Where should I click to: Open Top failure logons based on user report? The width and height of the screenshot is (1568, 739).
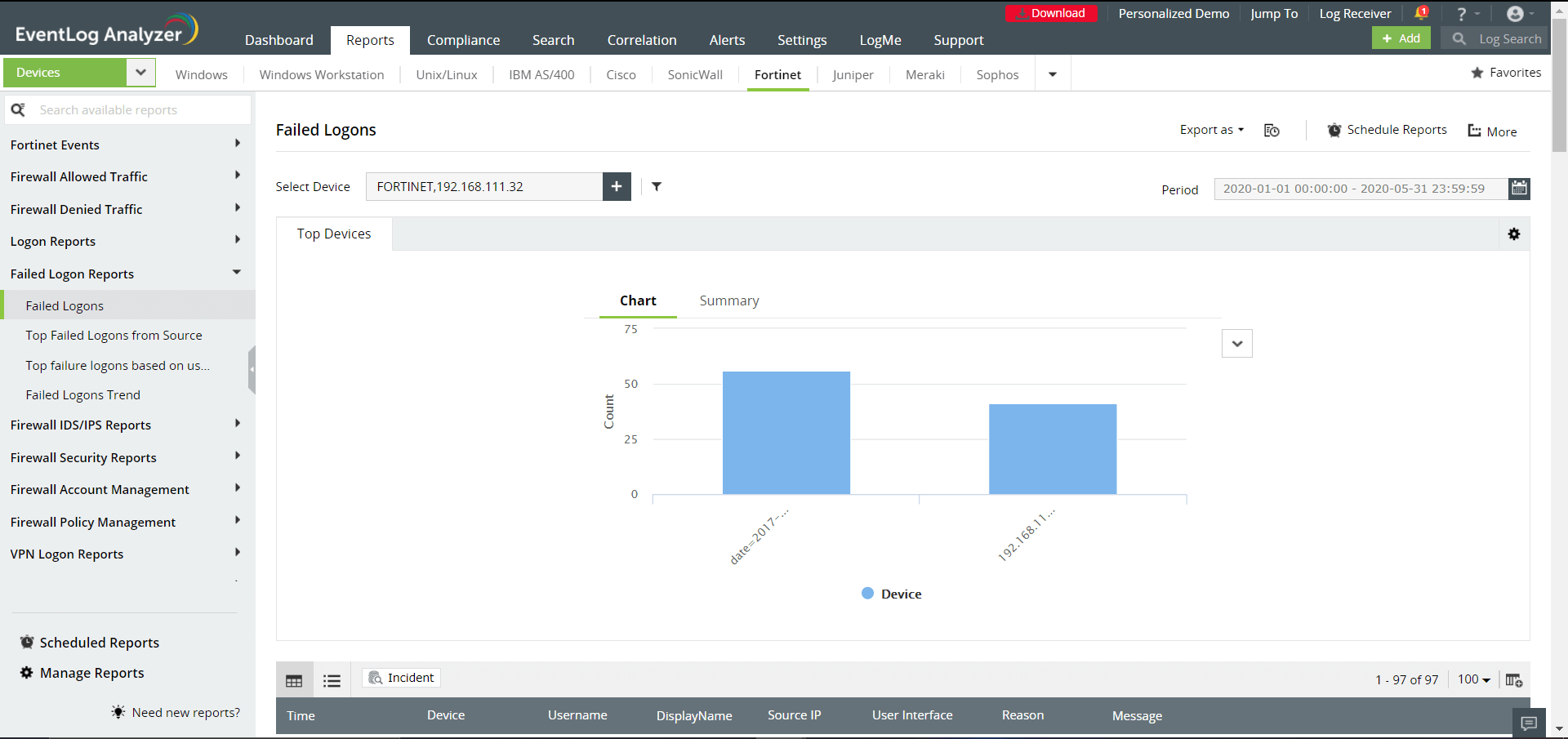pyautogui.click(x=118, y=366)
